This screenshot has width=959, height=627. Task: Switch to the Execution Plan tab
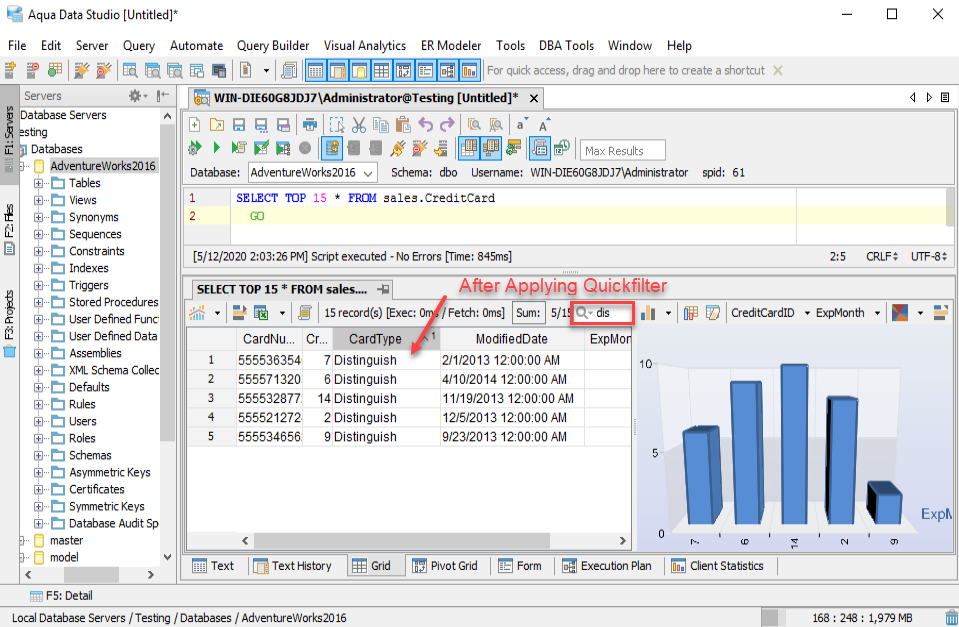605,566
